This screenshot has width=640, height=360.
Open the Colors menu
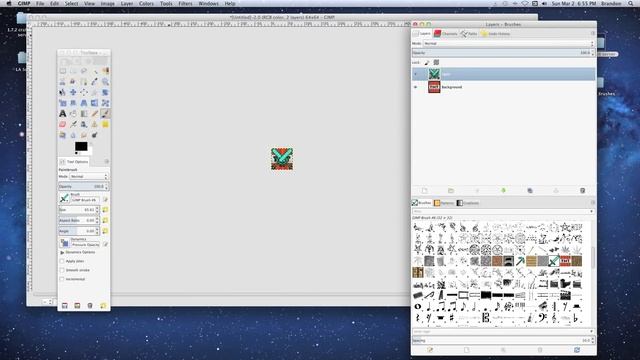(146, 3)
